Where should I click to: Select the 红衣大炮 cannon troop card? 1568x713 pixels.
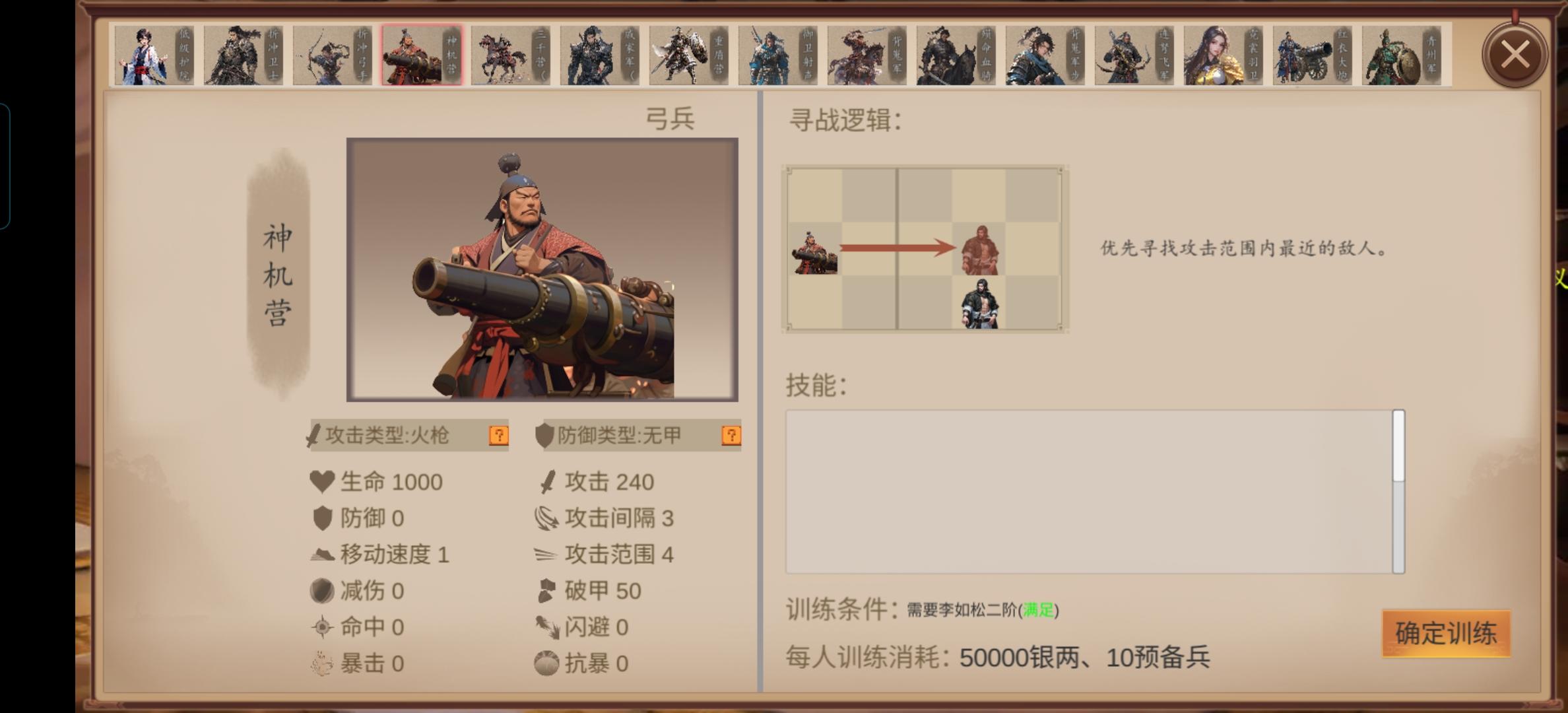tap(1312, 55)
